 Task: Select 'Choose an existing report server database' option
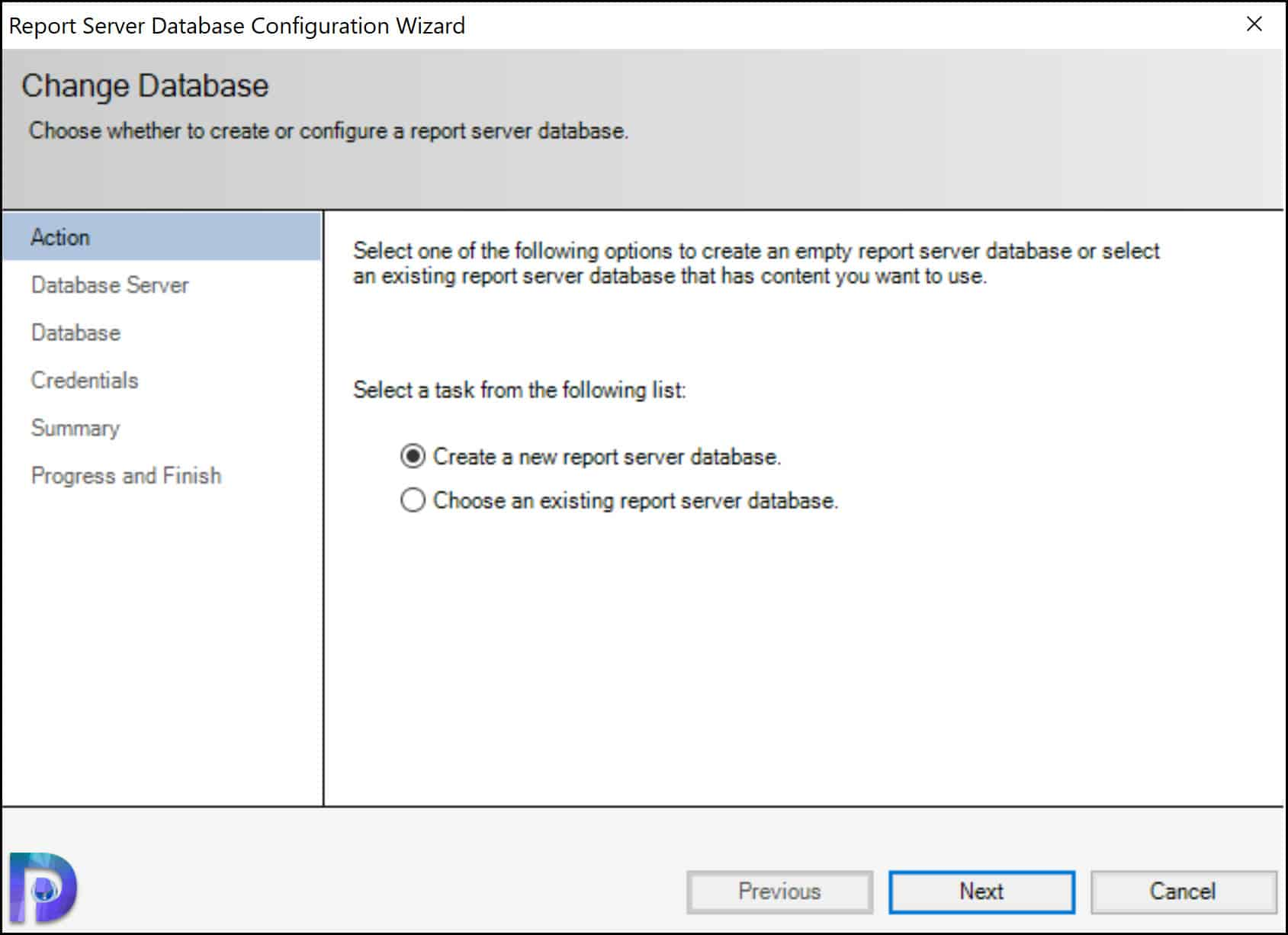412,500
